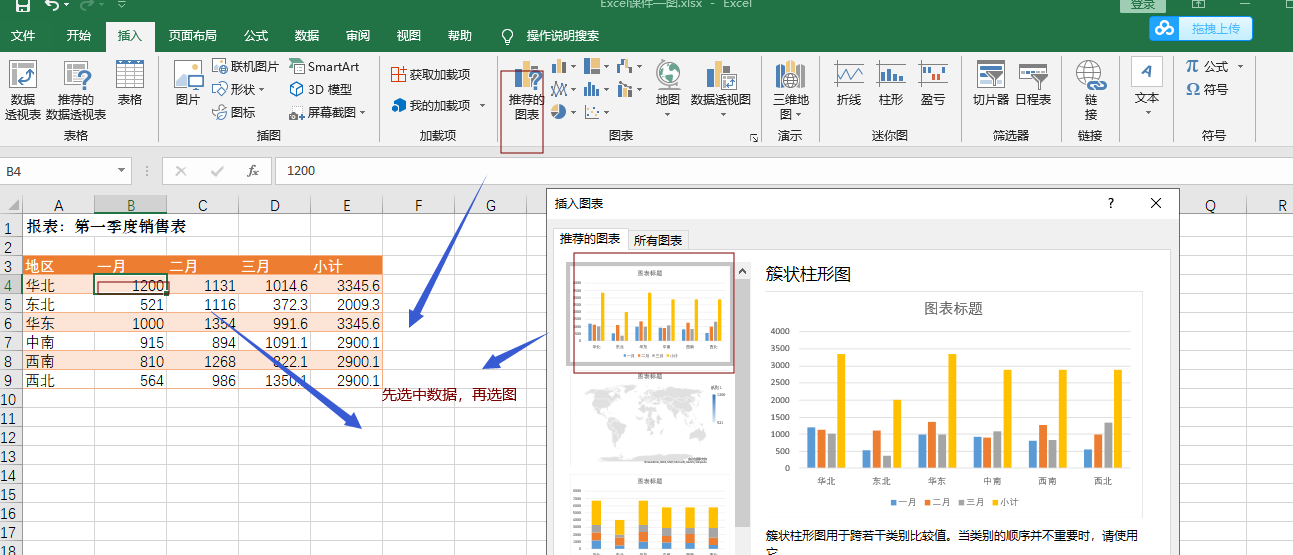Screen dimensions: 1293x555
Task: Open the Name Box dropdown arrow
Action: coord(123,171)
